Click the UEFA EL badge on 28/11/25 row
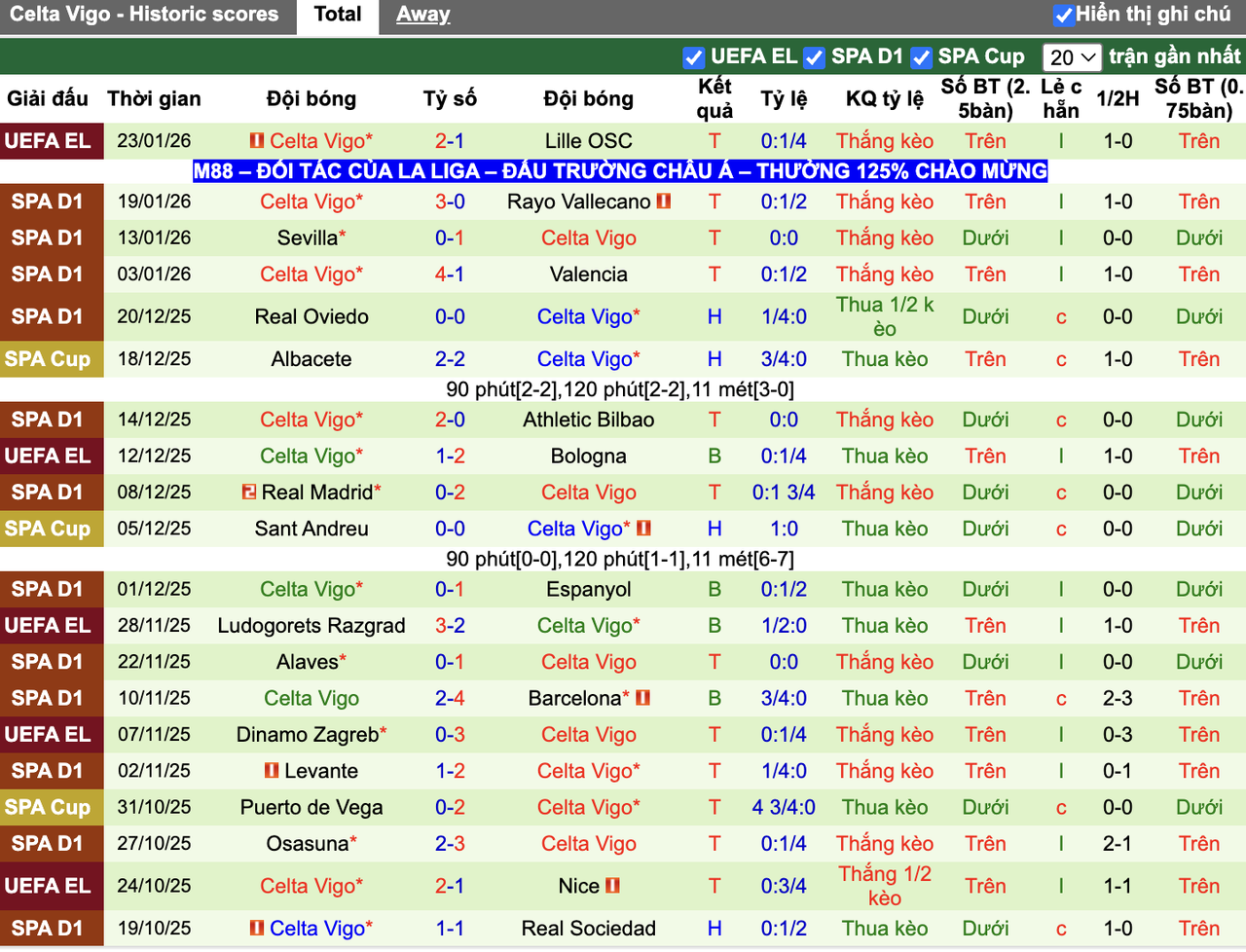 tap(52, 626)
